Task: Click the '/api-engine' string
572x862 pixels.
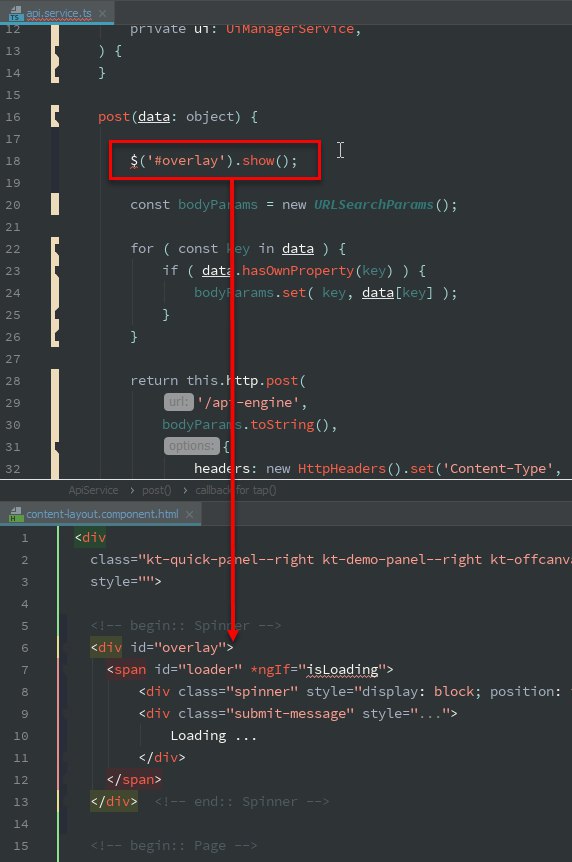Action: click(x=248, y=402)
